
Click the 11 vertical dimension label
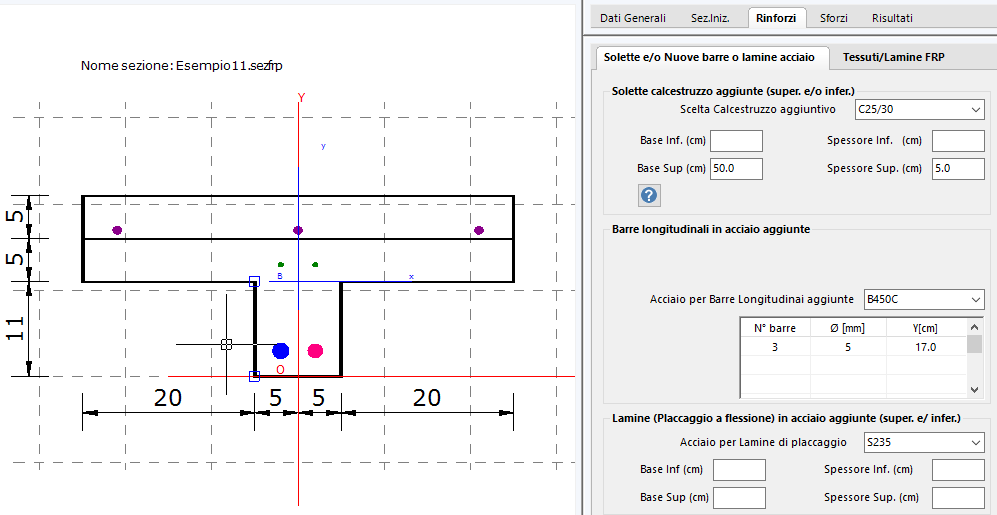point(16,328)
